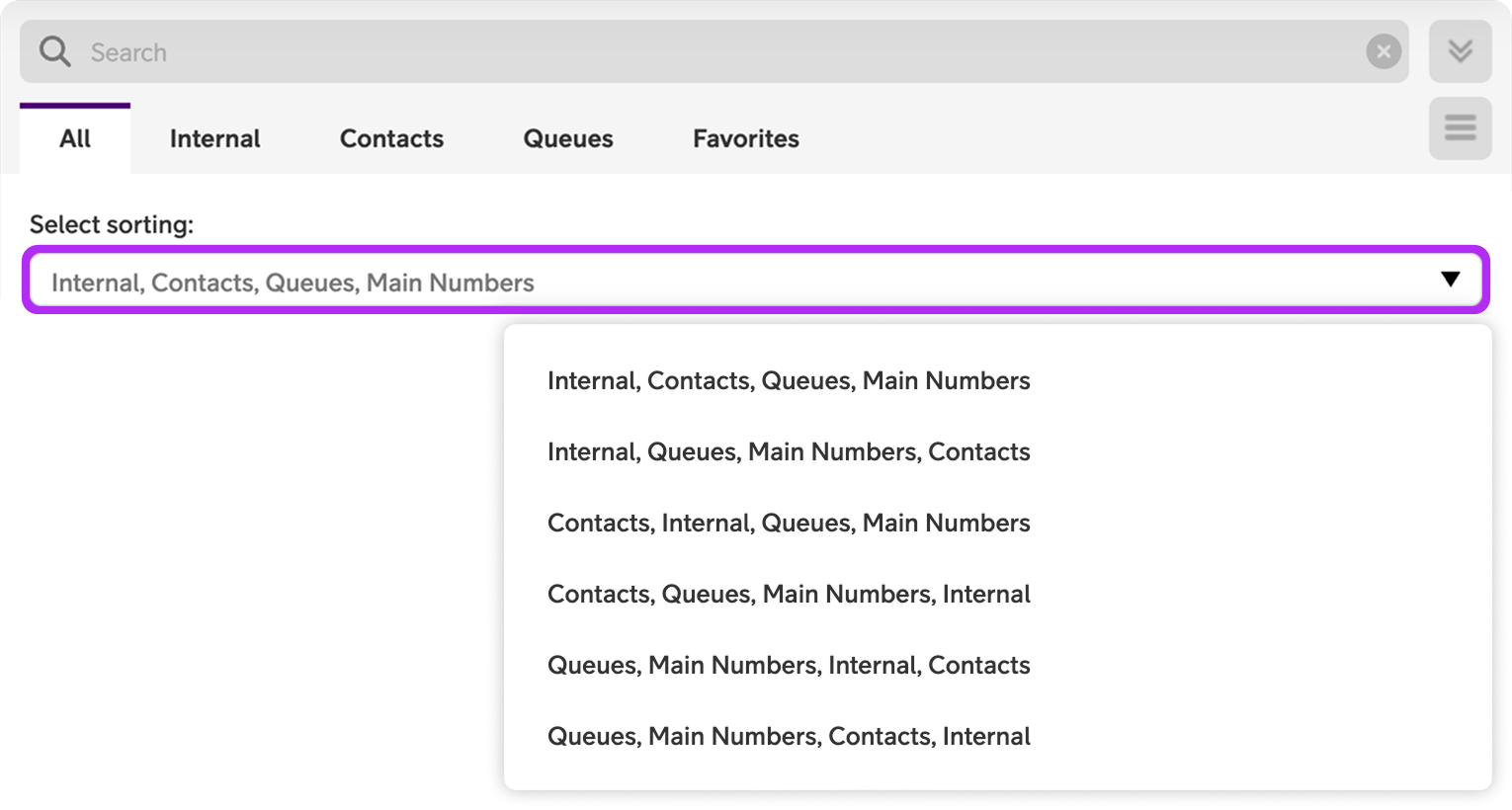Image resolution: width=1512 pixels, height=810 pixels.
Task: Click the magnifying glass search icon
Action: 55,51
